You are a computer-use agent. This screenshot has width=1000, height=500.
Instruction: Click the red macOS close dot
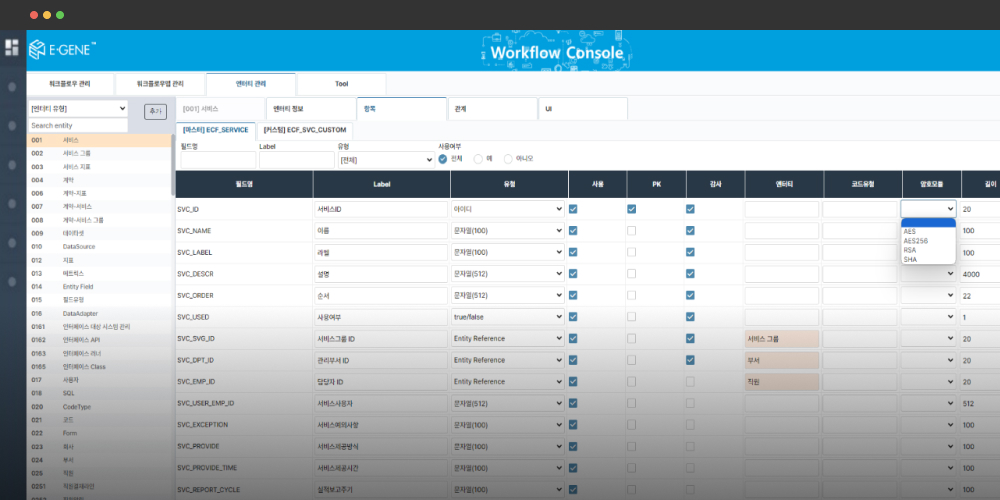34,15
